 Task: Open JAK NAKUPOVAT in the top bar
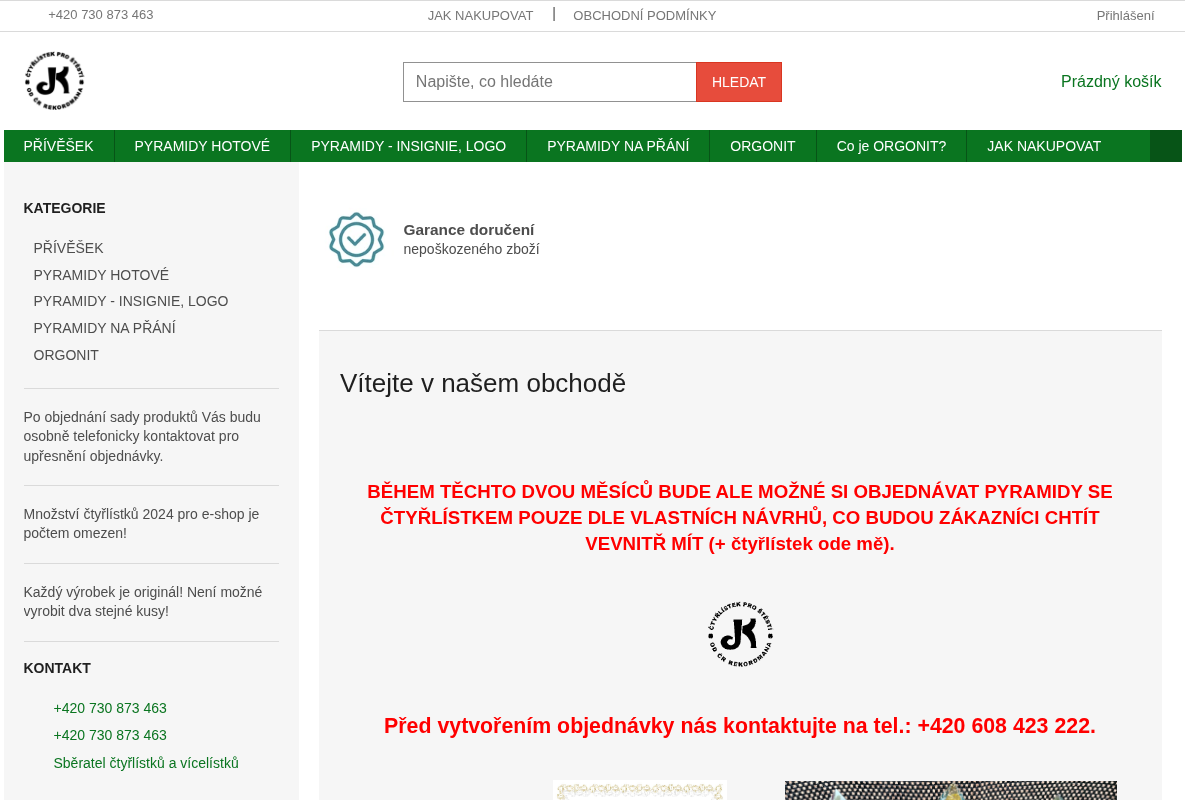(x=480, y=16)
